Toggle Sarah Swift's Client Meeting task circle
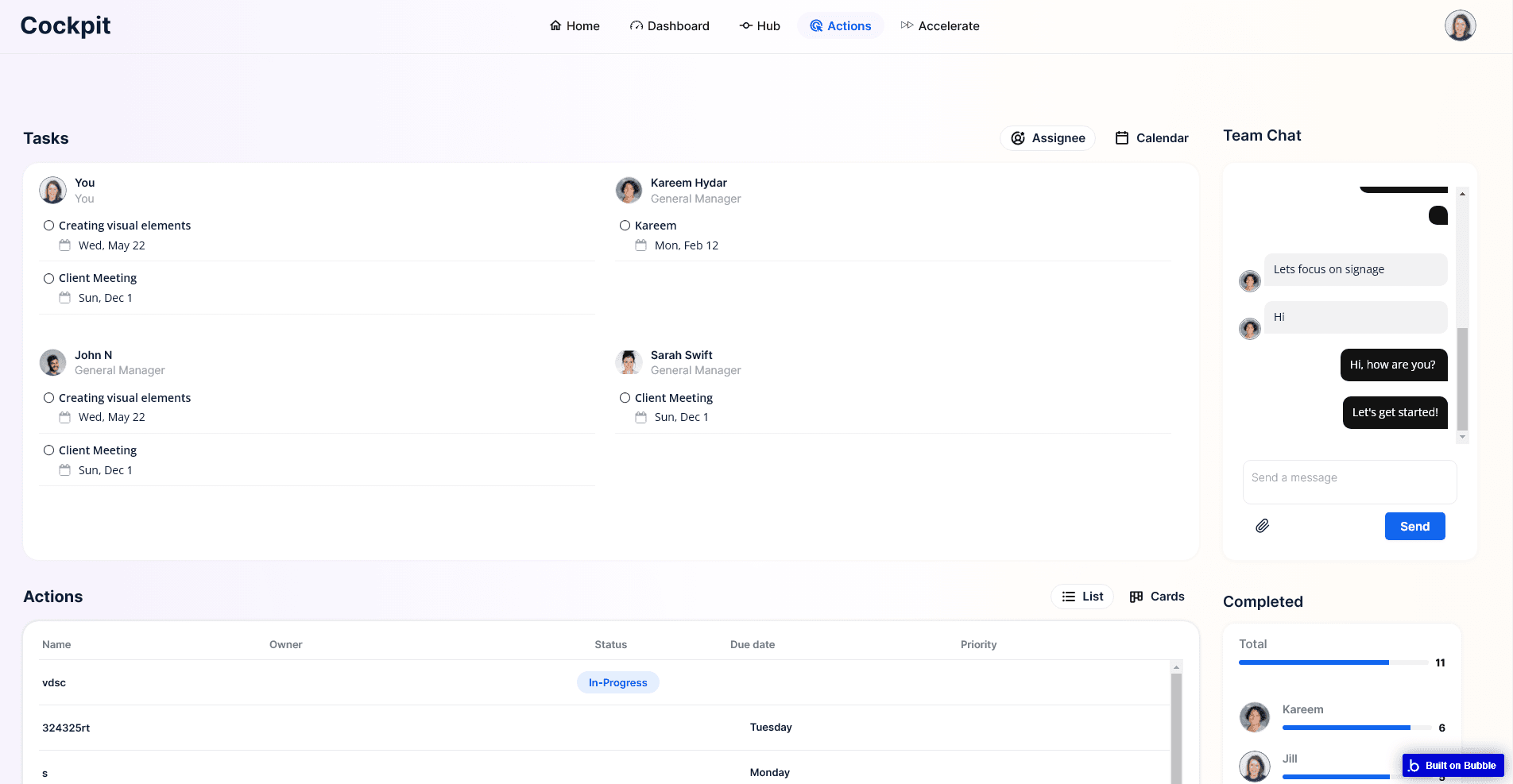 [x=625, y=398]
